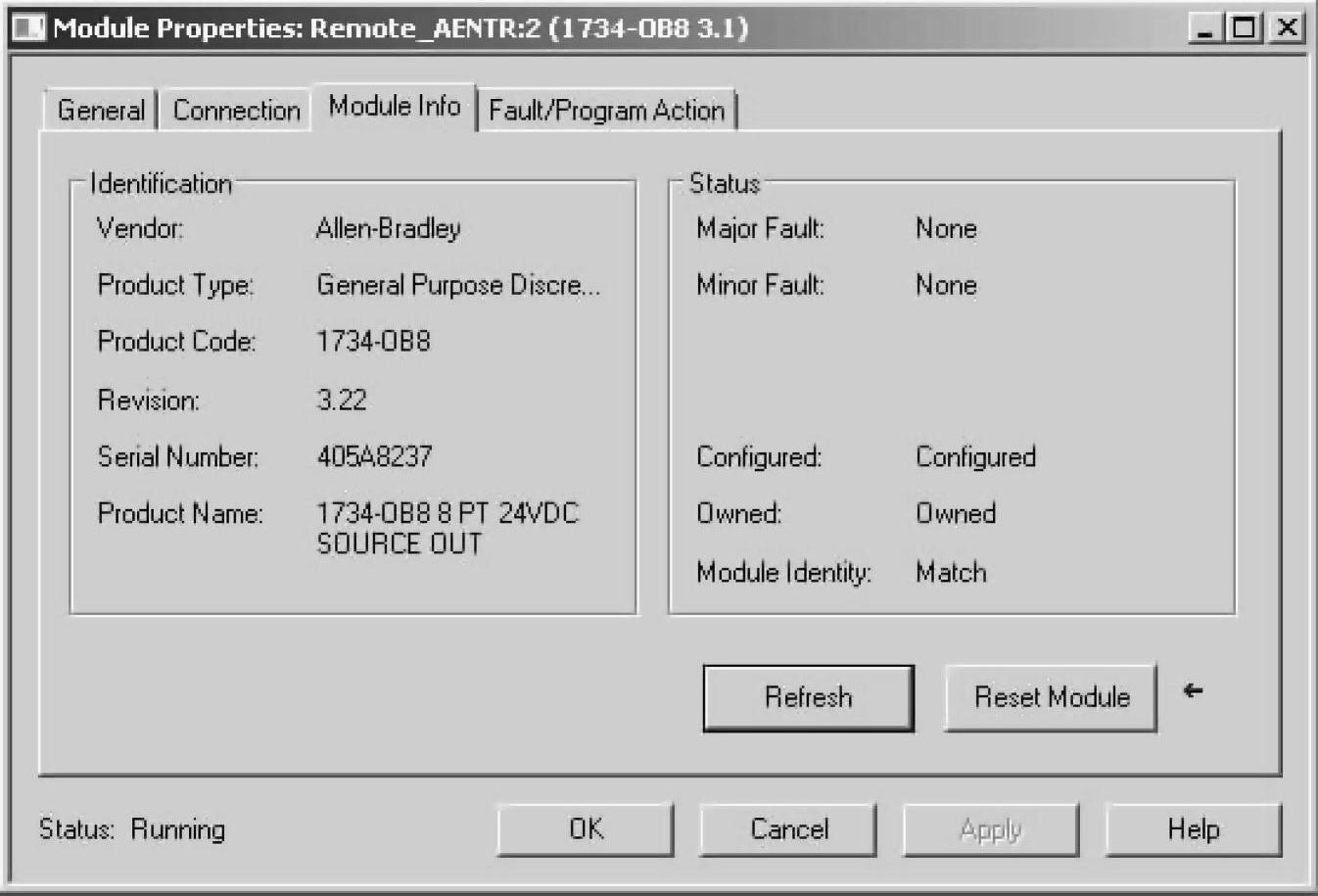Click the Reset Module button
Image resolution: width=1318 pixels, height=896 pixels.
1052,698
